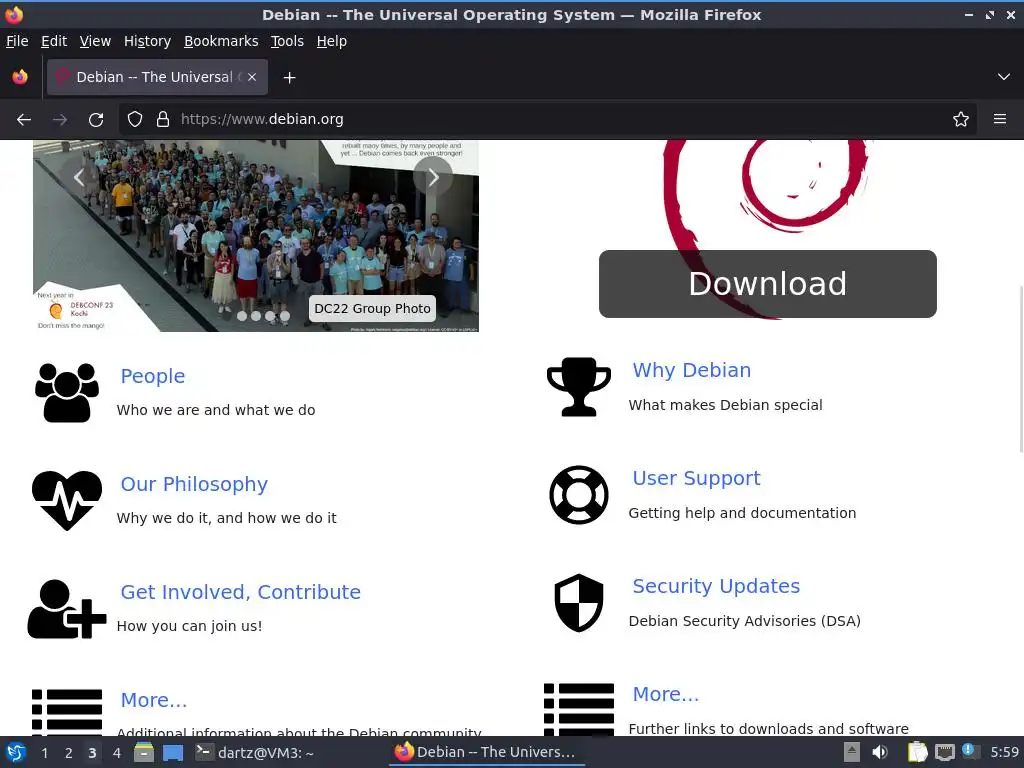Open the View menu
The width and height of the screenshot is (1024, 768).
(95, 41)
